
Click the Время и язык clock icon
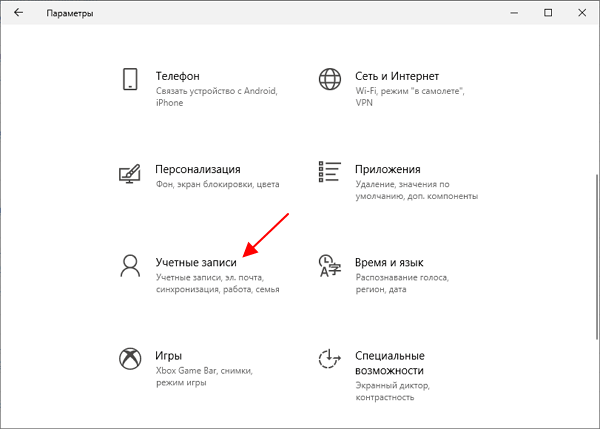point(329,266)
